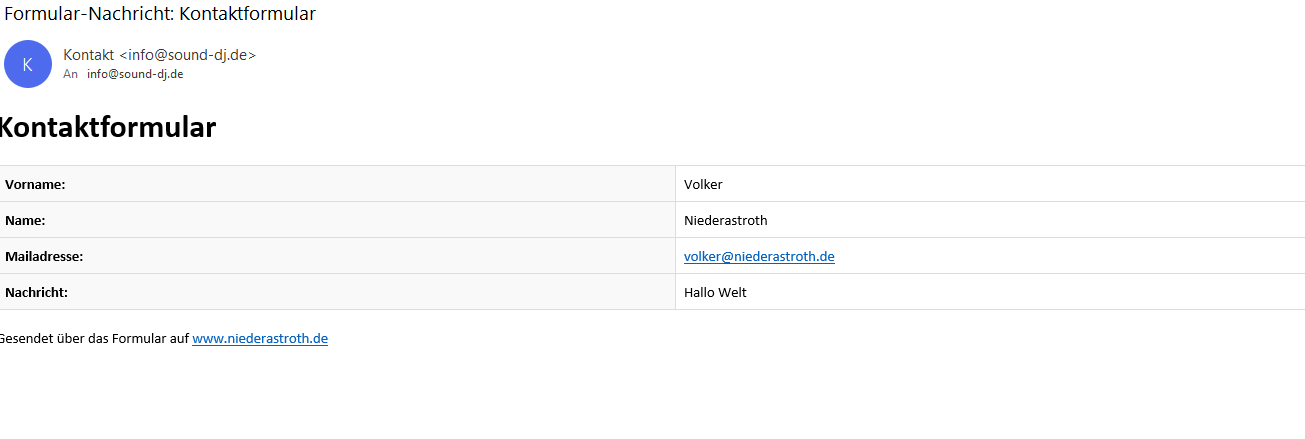
Task: Open the www.niederastroth.de website link
Action: (x=260, y=338)
